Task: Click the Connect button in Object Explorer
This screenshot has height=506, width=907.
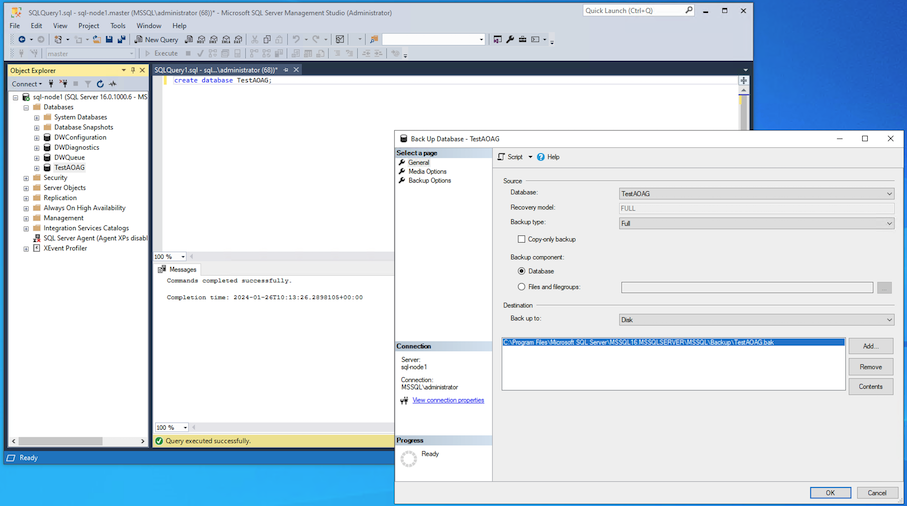Action: point(27,84)
